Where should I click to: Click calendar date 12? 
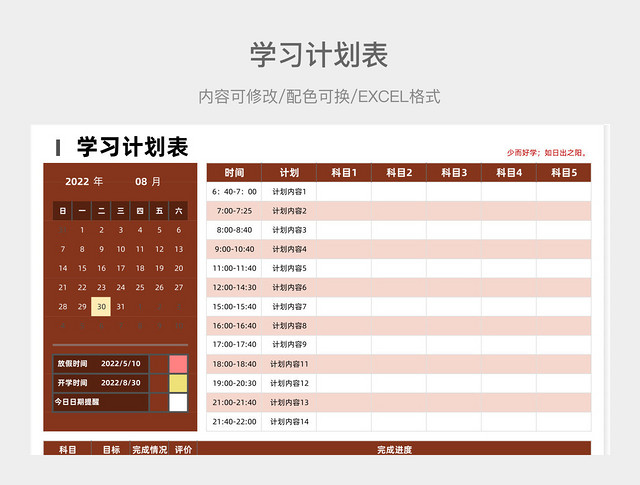[x=159, y=249]
